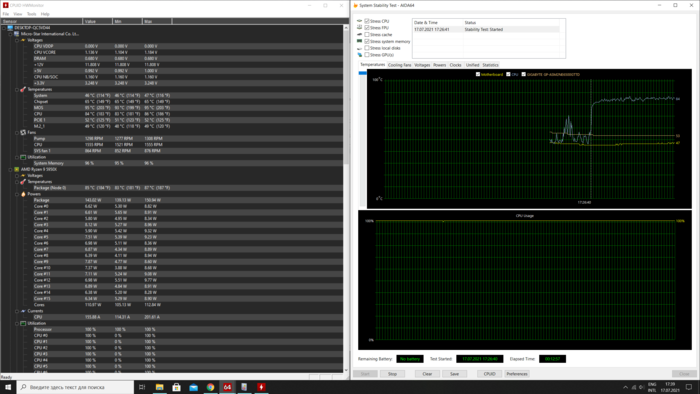Open the Tools menu in HWMonitor
700x394 pixels.
coord(31,14)
